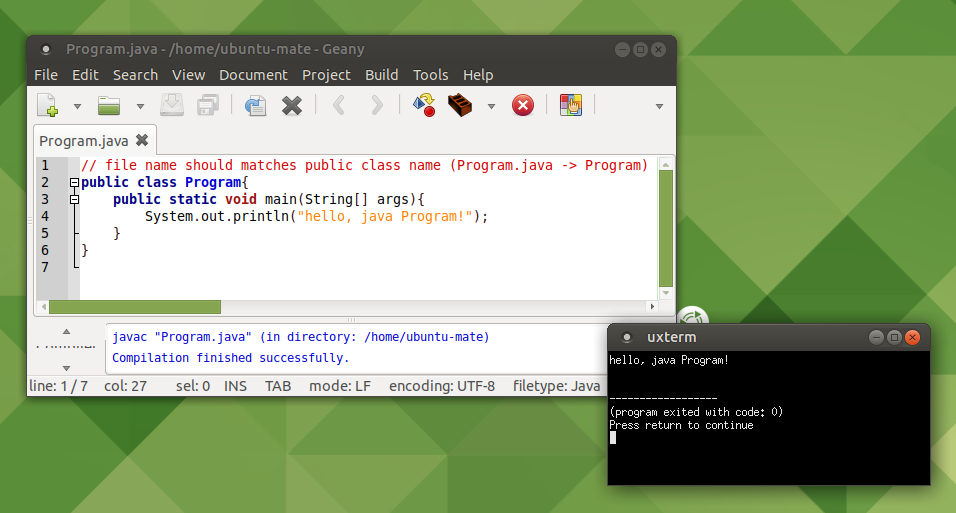
Task: Collapse the class Program fold marker
Action: click(74, 182)
